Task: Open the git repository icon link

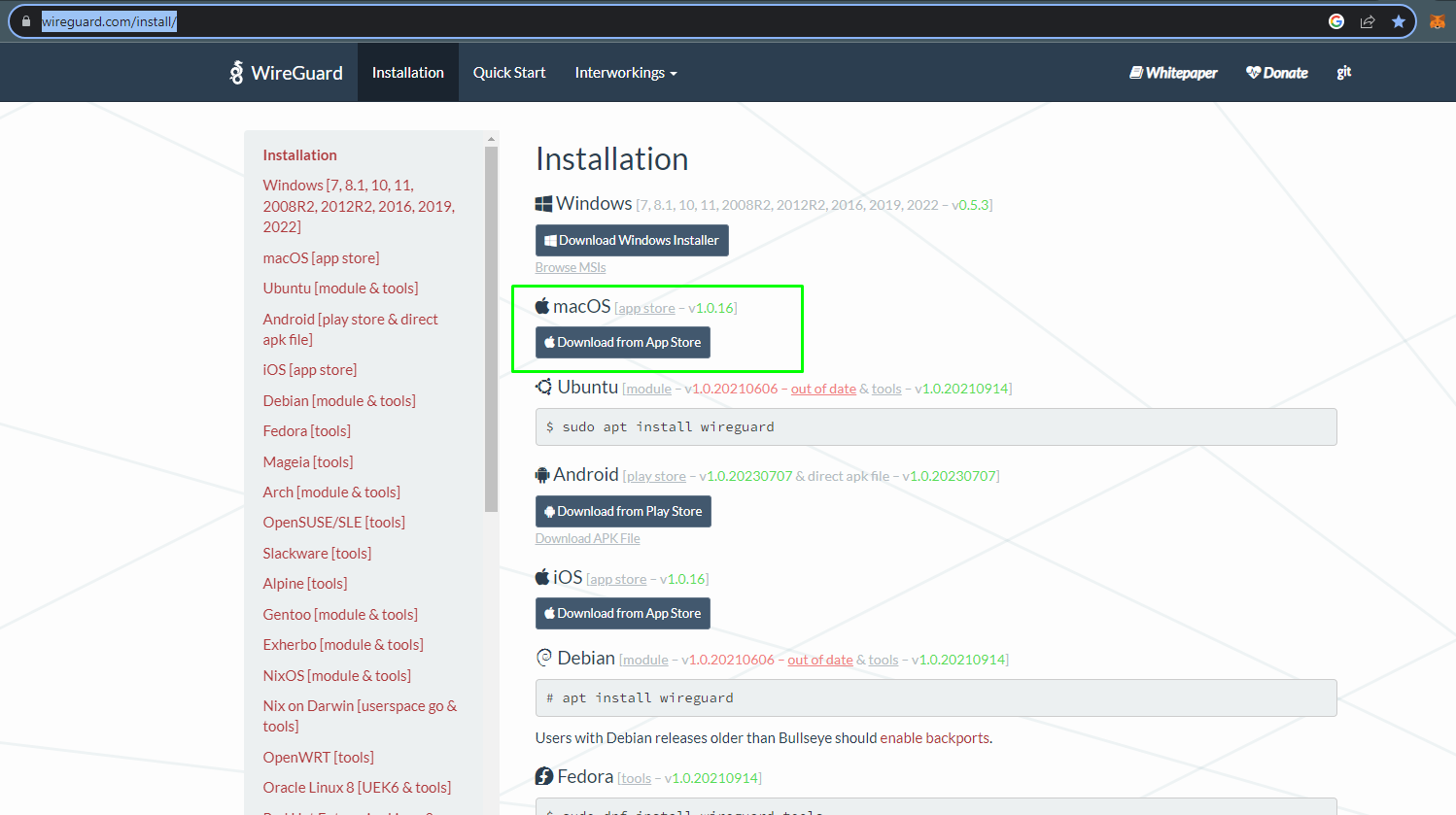Action: tap(1343, 73)
